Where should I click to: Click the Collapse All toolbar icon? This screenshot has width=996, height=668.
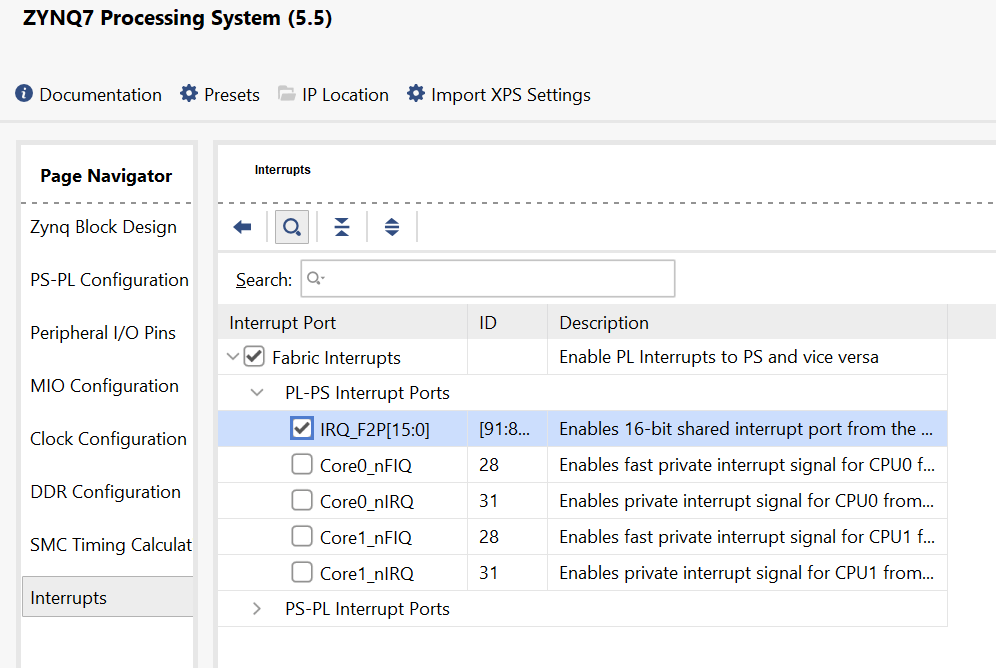click(x=342, y=227)
